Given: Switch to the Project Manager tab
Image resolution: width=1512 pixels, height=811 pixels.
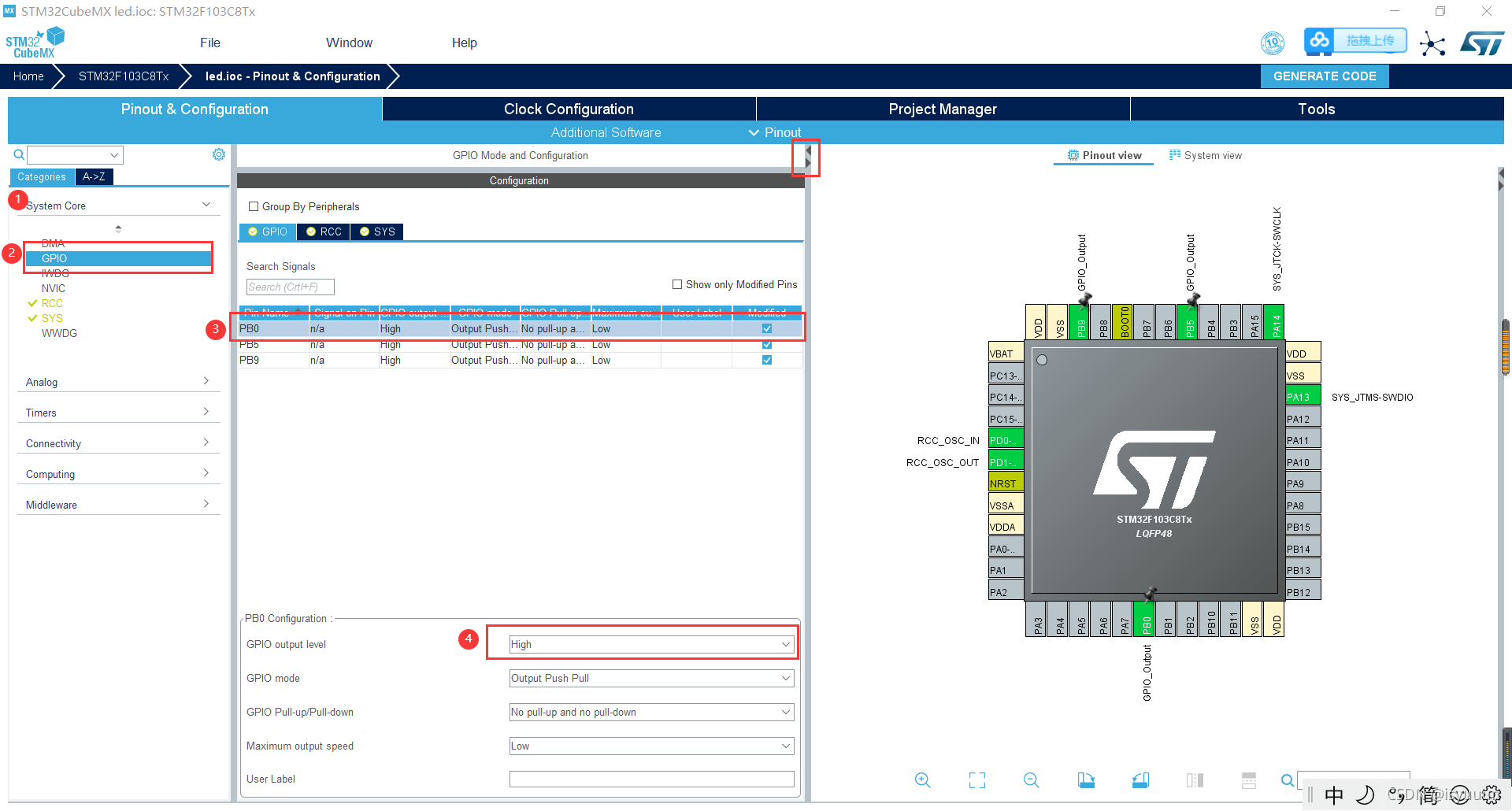Looking at the screenshot, I should pos(943,109).
